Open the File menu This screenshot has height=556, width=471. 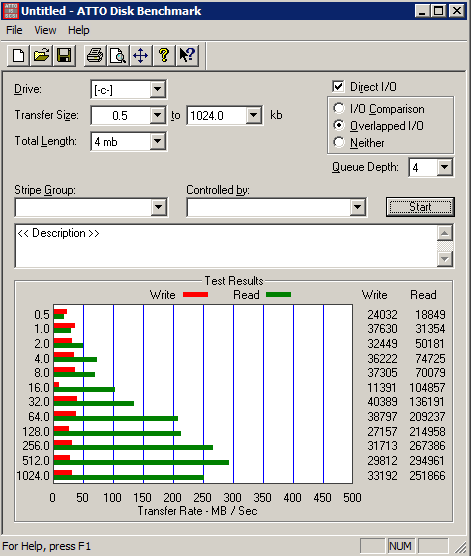click(x=14, y=30)
